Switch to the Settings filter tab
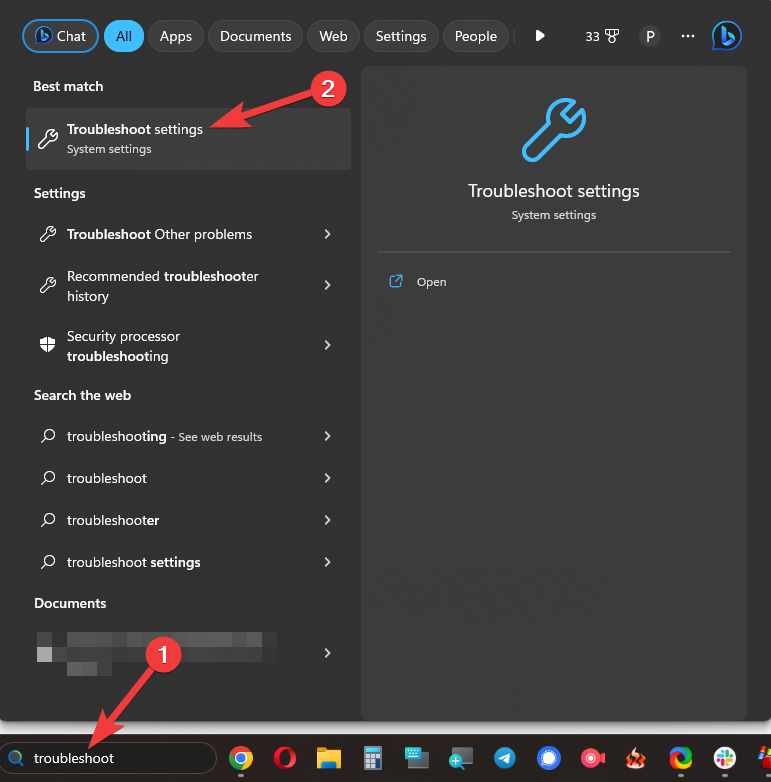Screen dimensions: 771x782 click(401, 36)
